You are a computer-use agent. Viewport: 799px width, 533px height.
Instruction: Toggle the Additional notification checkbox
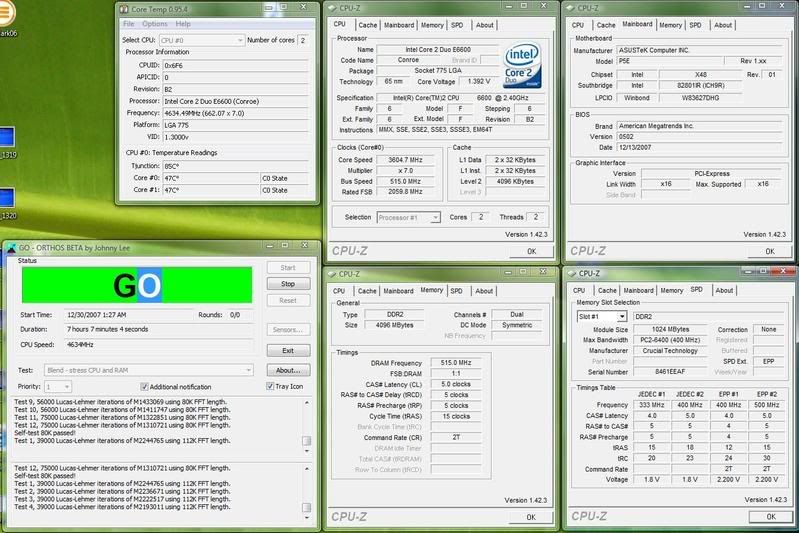(144, 386)
